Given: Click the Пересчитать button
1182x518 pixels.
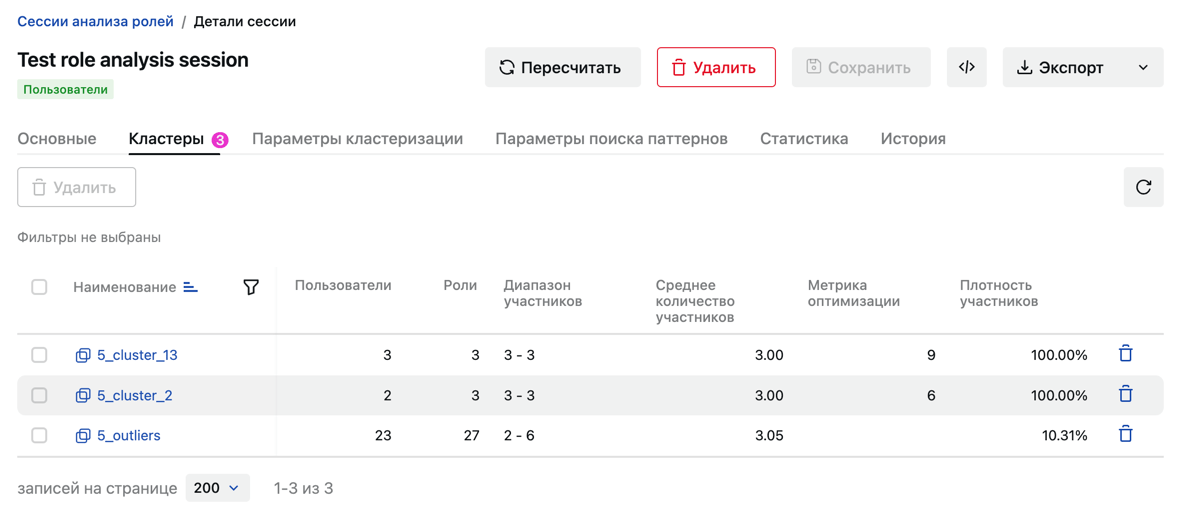Looking at the screenshot, I should pyautogui.click(x=562, y=67).
